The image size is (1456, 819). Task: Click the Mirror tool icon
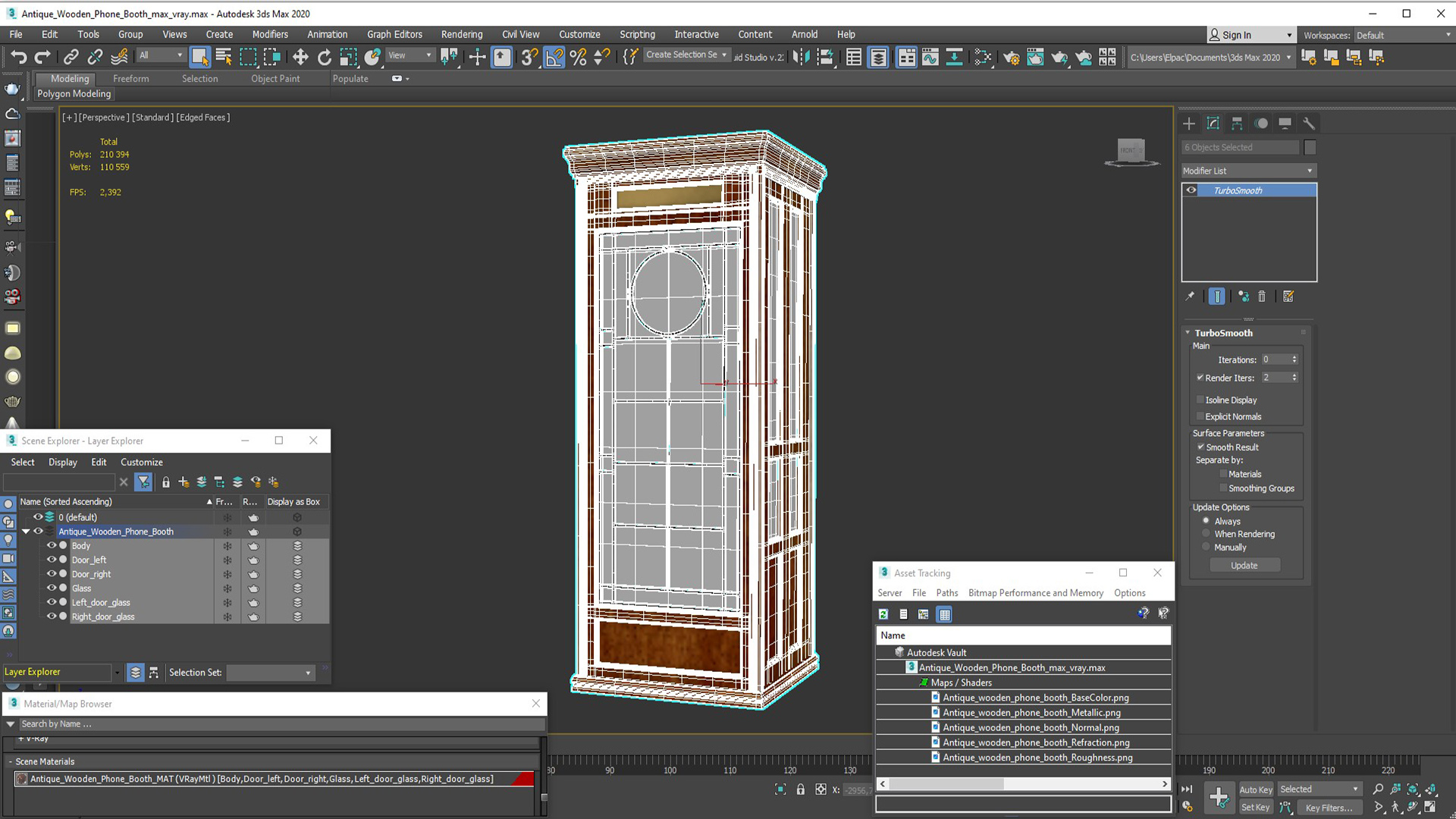(x=801, y=57)
